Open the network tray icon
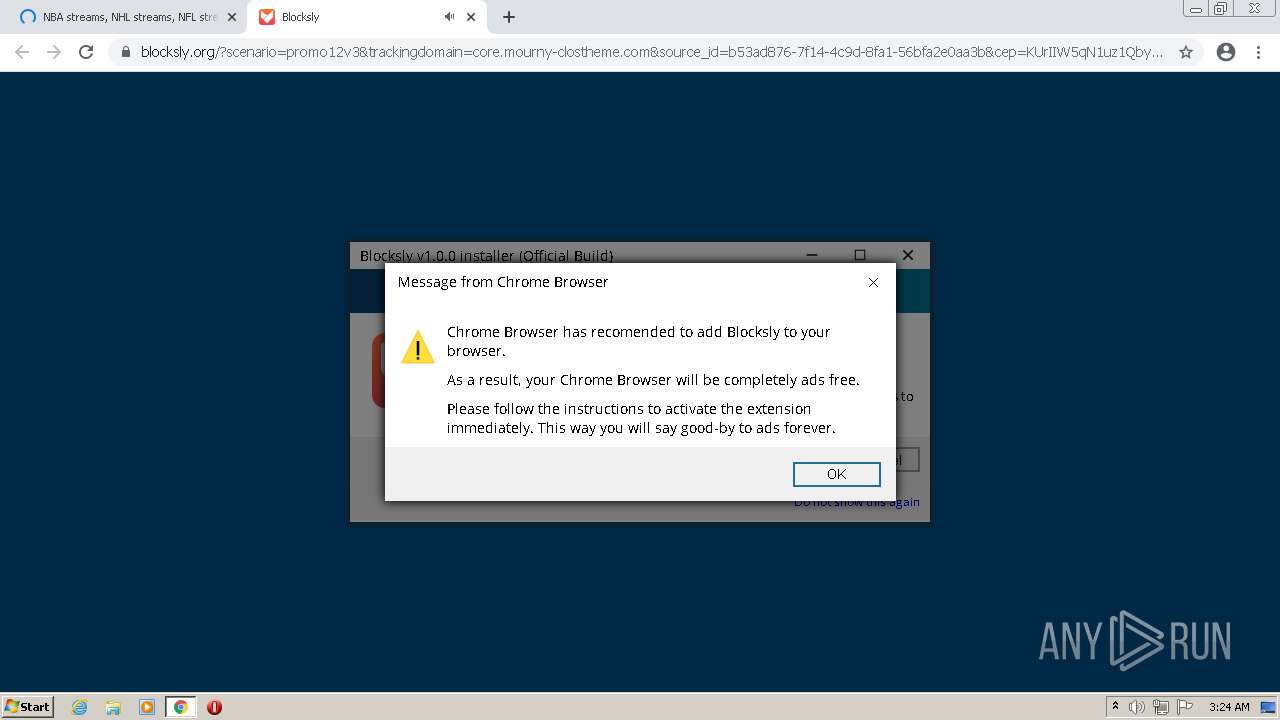This screenshot has height=720, width=1280. pos(1160,707)
